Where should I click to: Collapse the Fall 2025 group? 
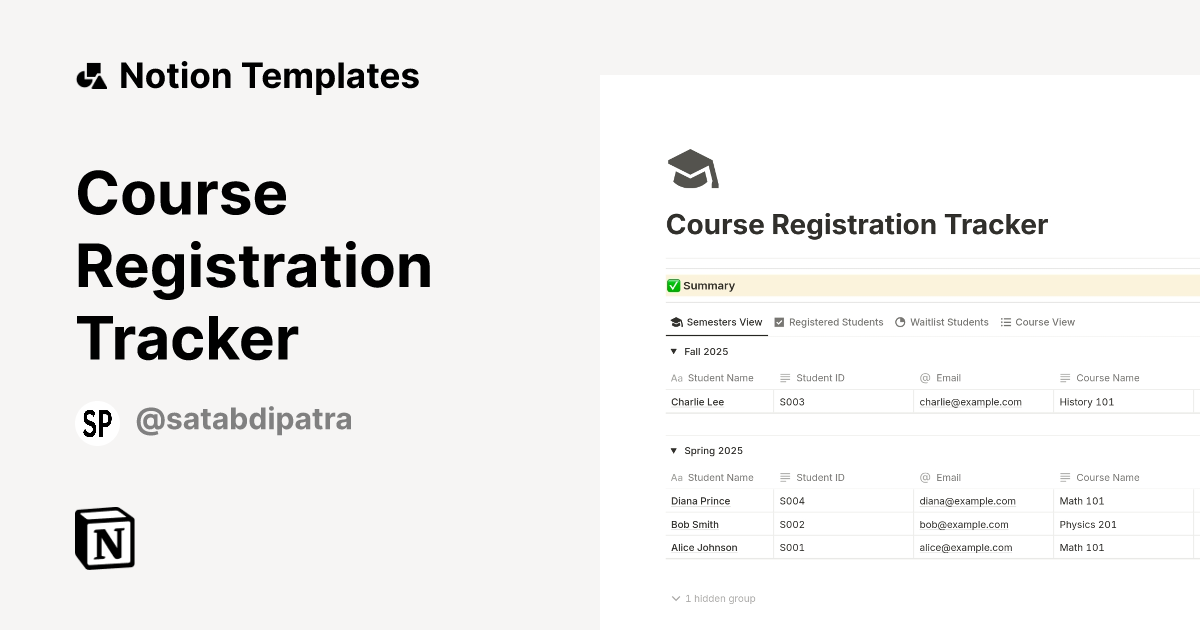[x=673, y=351]
